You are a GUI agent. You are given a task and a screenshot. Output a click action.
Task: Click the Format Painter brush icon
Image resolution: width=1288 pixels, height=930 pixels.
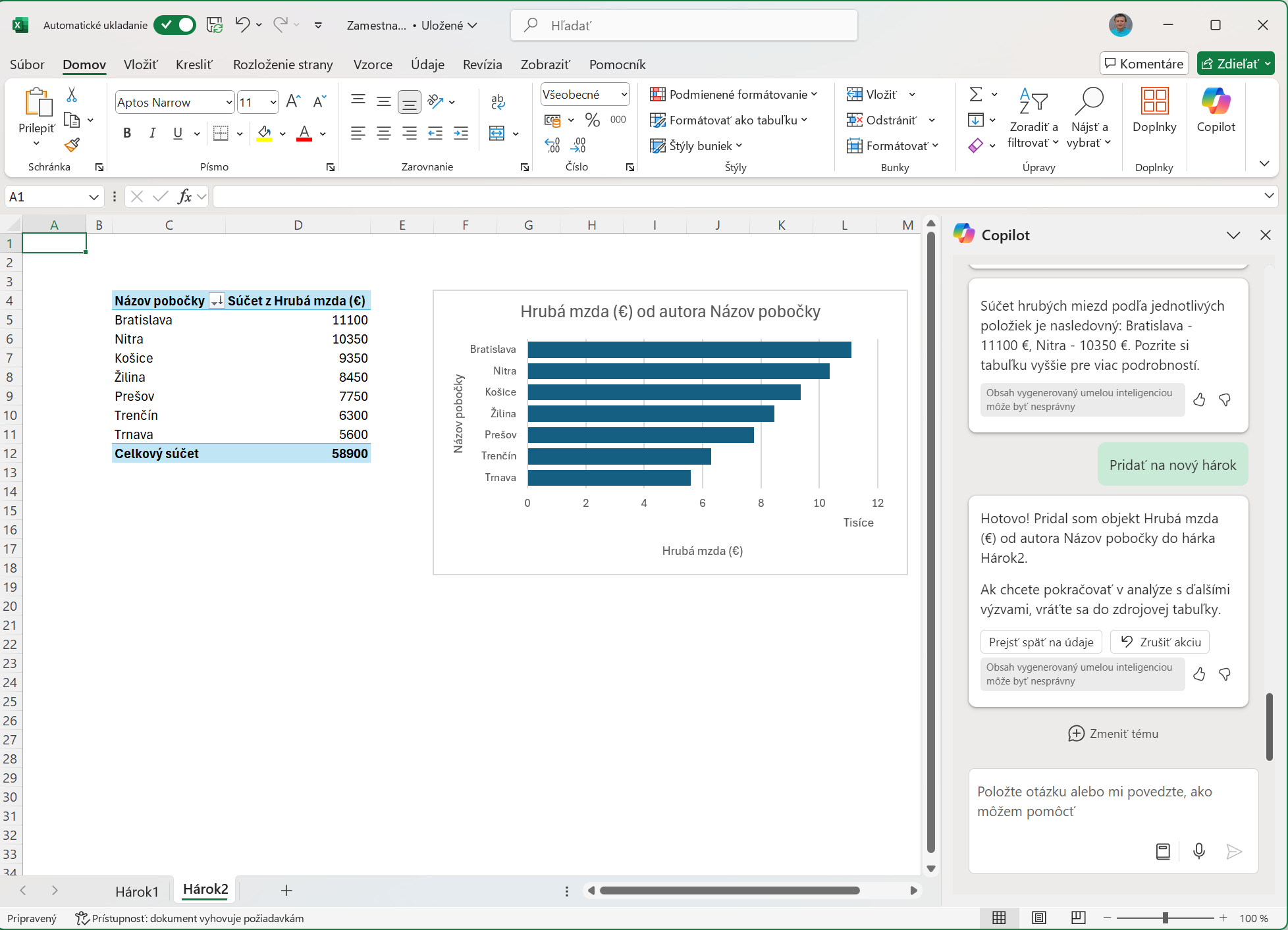72,145
